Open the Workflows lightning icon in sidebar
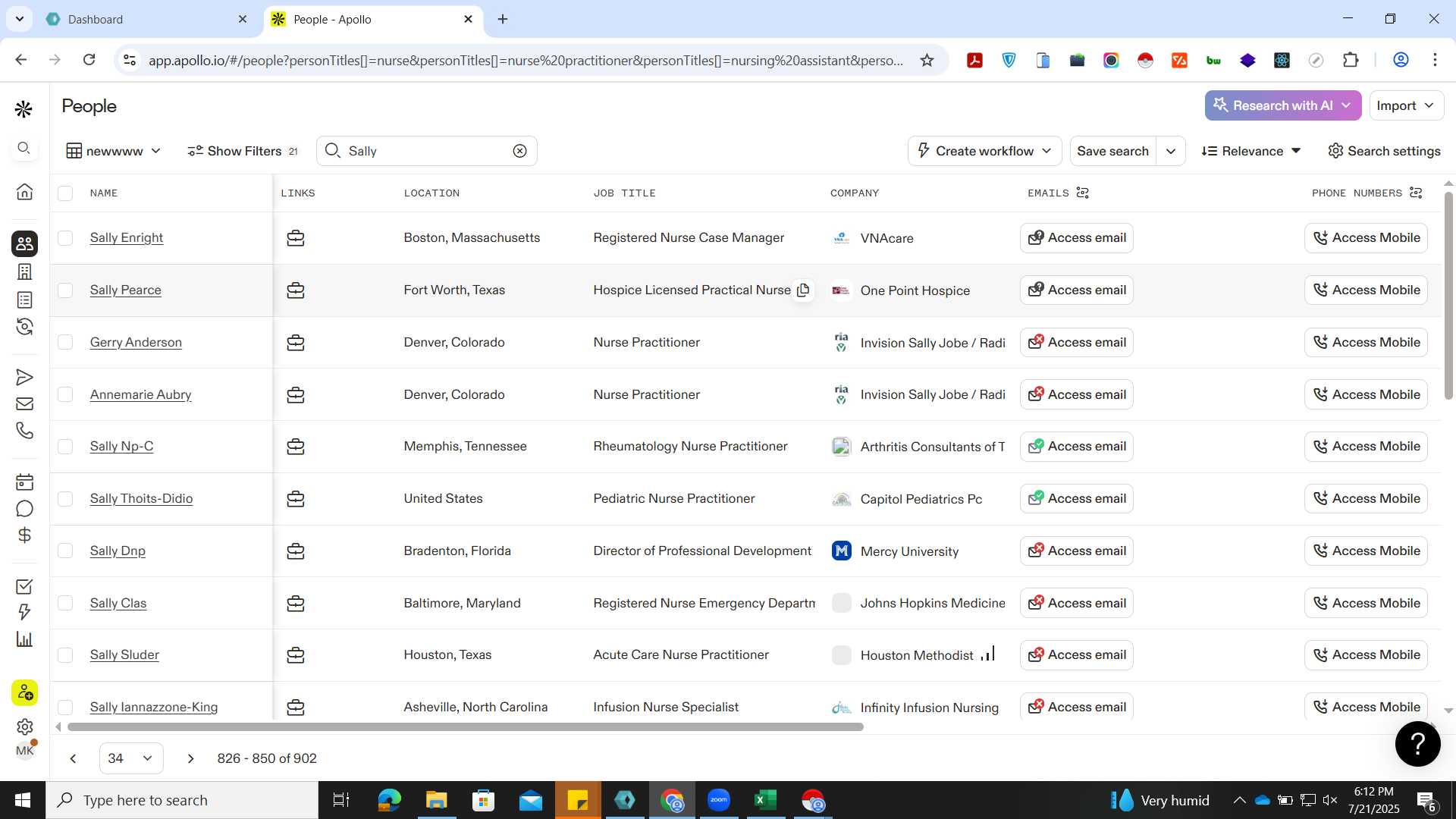 24,613
